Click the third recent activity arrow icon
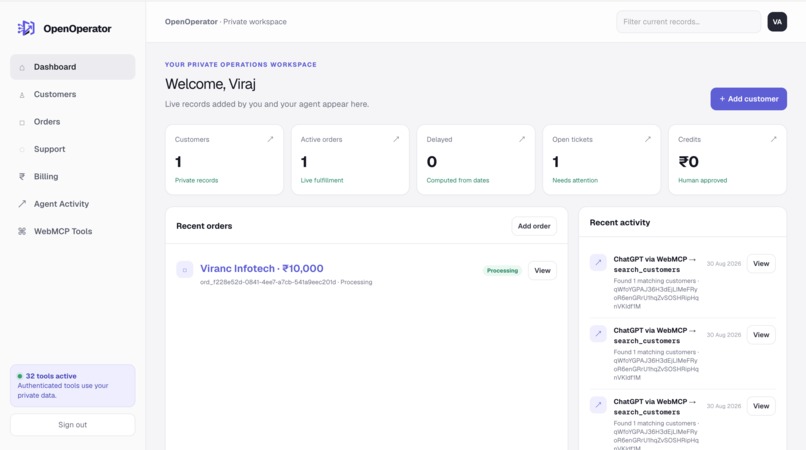806x450 pixels. [598, 405]
